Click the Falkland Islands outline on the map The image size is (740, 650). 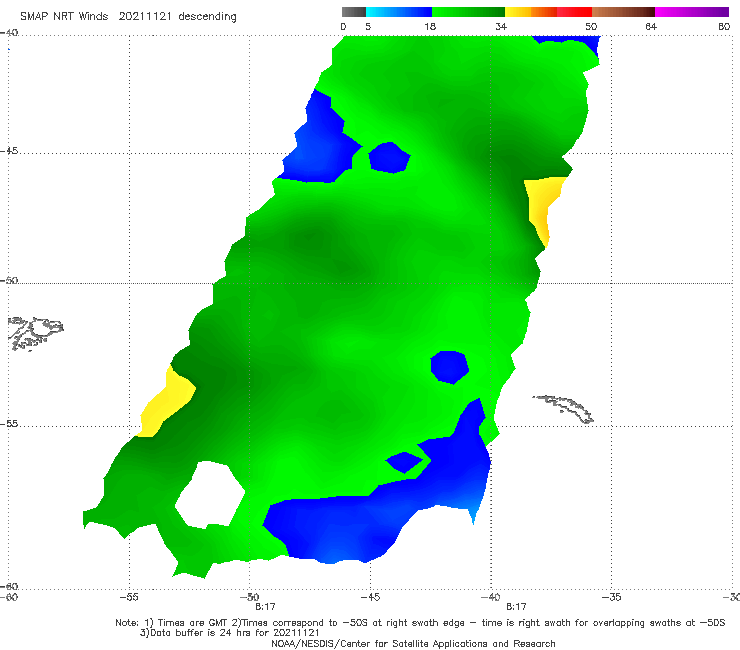tap(35, 334)
